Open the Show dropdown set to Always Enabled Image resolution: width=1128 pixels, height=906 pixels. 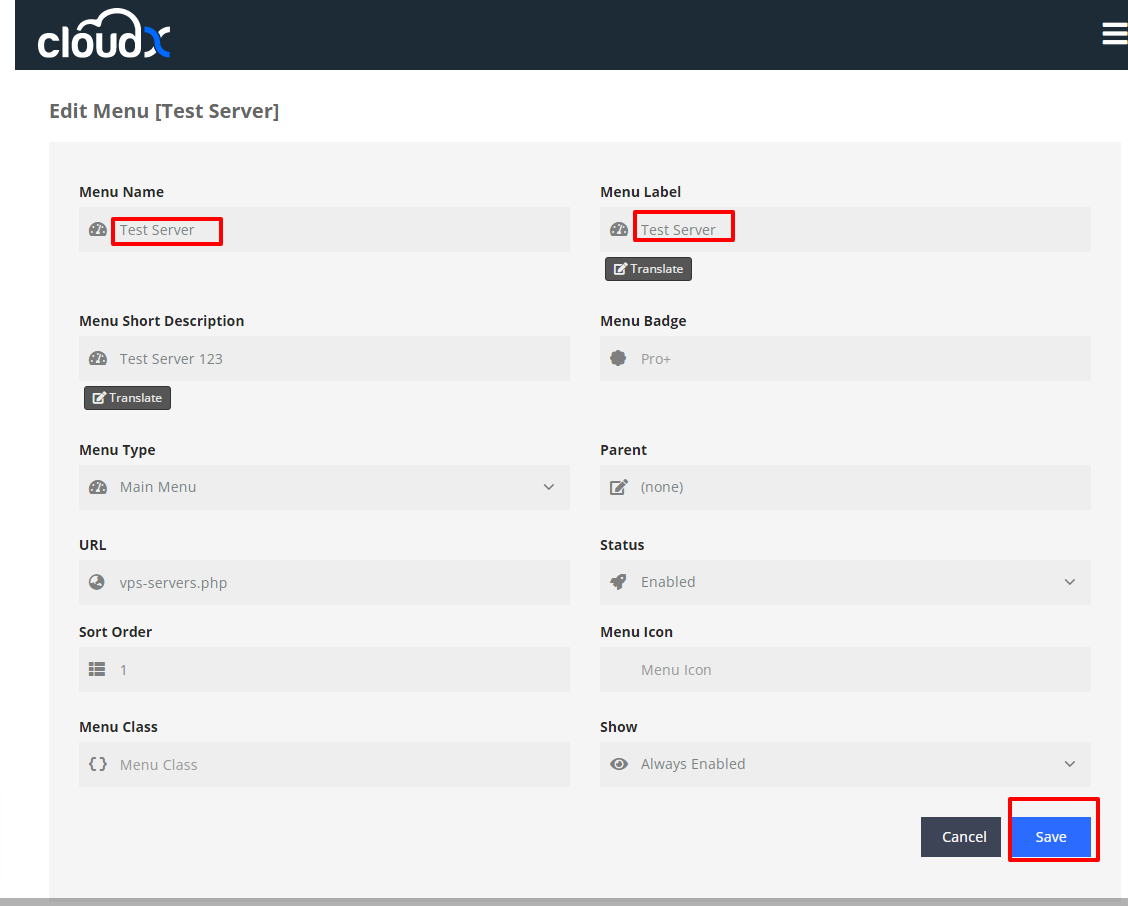(x=1069, y=764)
